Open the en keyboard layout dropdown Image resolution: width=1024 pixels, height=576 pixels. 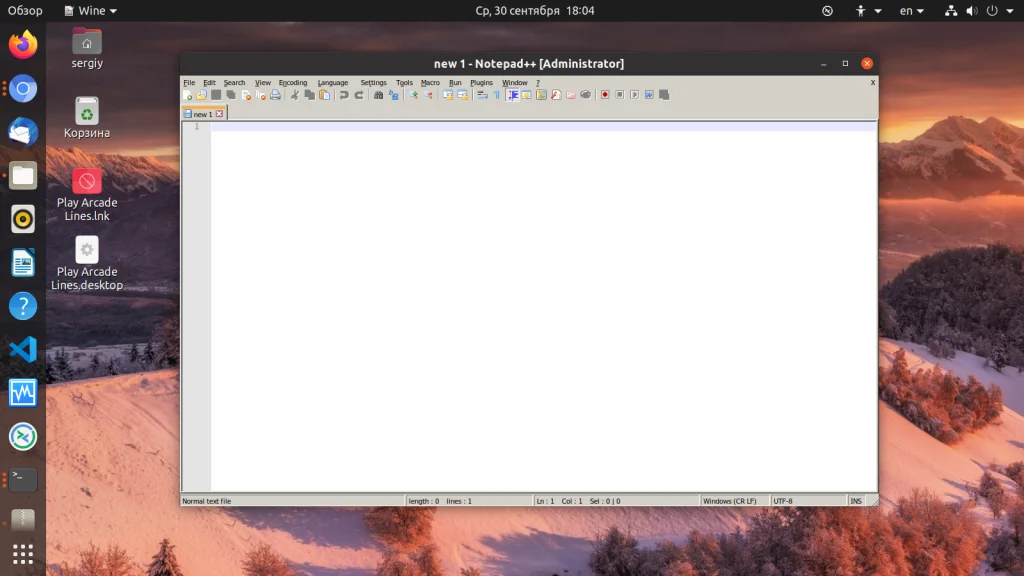(912, 10)
